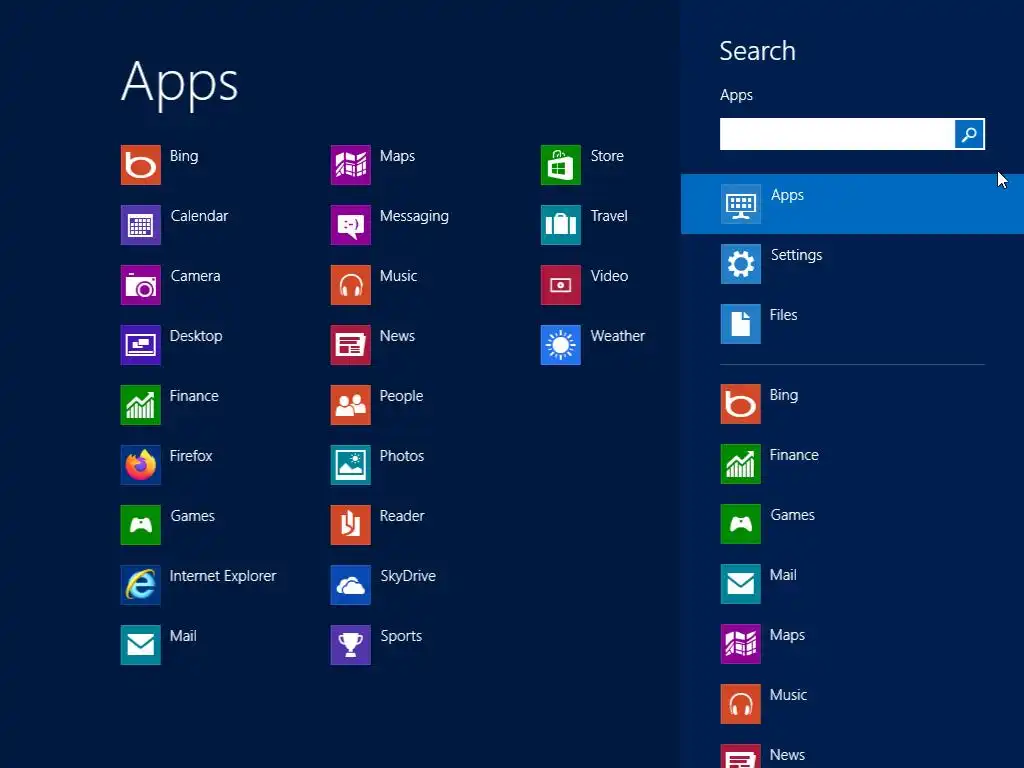Select Files search category
This screenshot has height=768, width=1024.
point(852,324)
